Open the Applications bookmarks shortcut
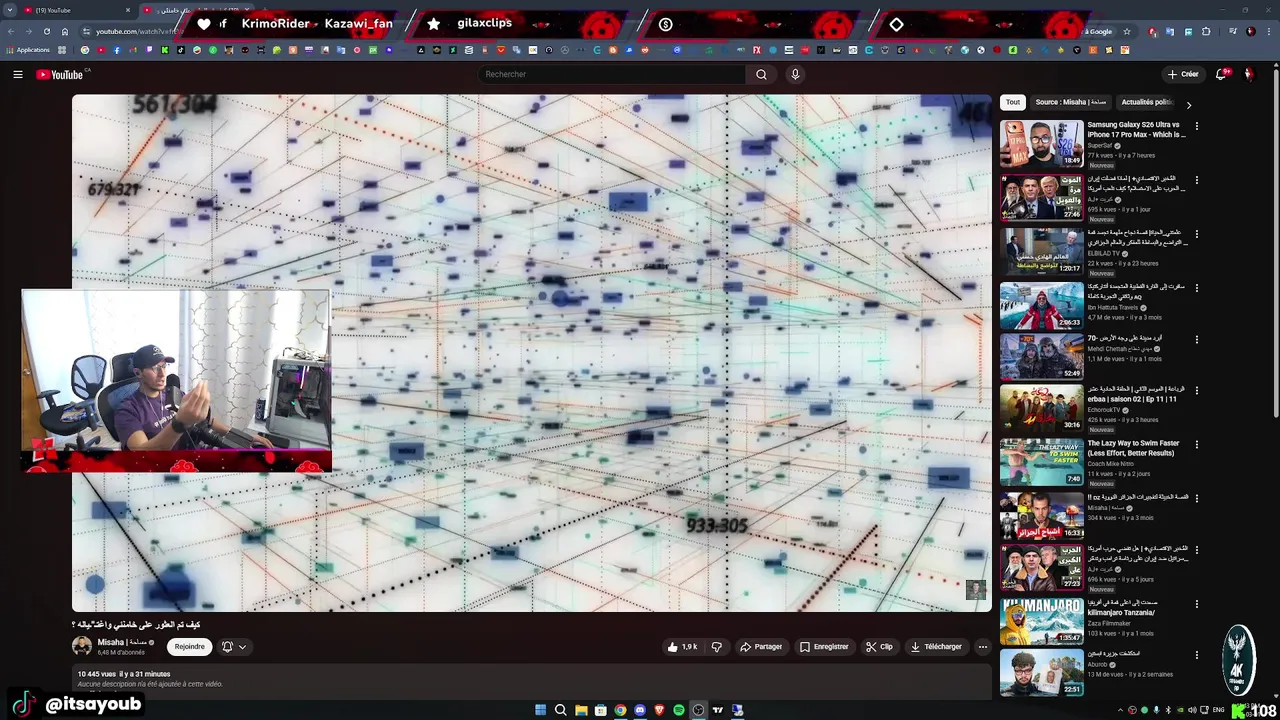The image size is (1280, 720). (x=28, y=50)
